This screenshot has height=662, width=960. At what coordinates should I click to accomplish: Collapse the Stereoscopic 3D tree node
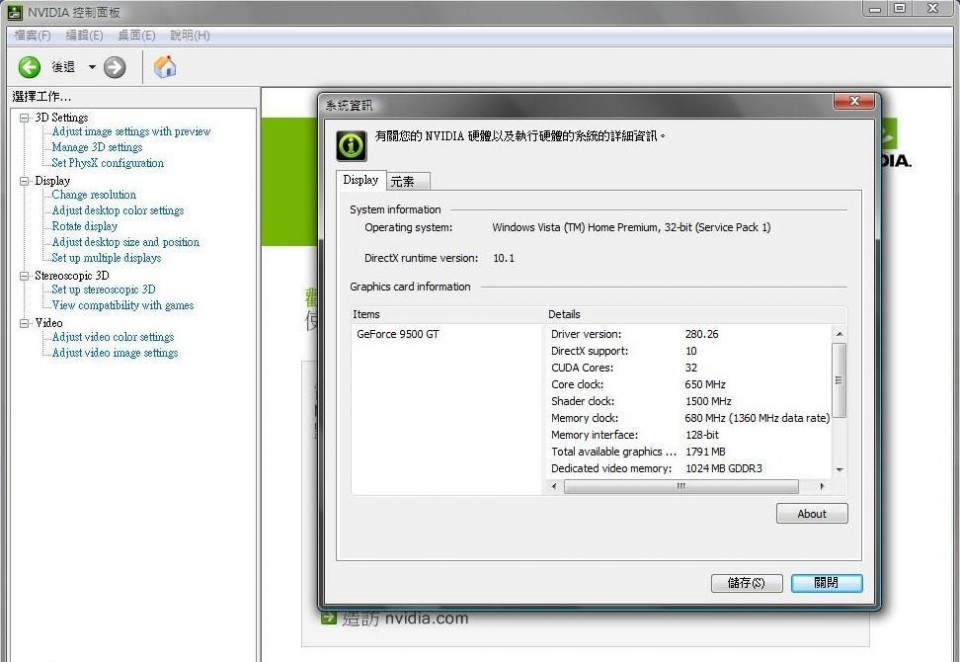pos(22,274)
